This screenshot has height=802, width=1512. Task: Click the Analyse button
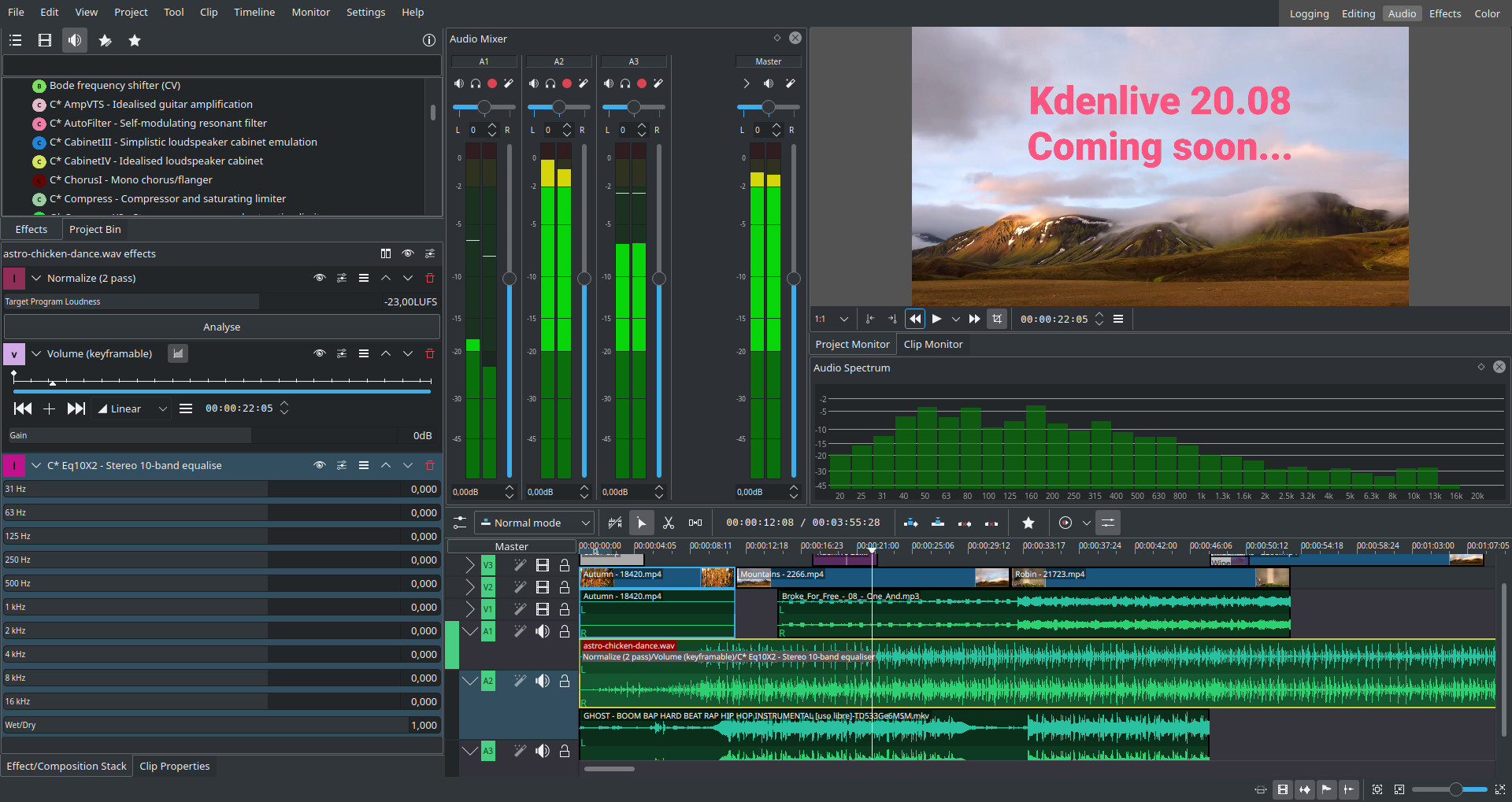pyautogui.click(x=221, y=327)
